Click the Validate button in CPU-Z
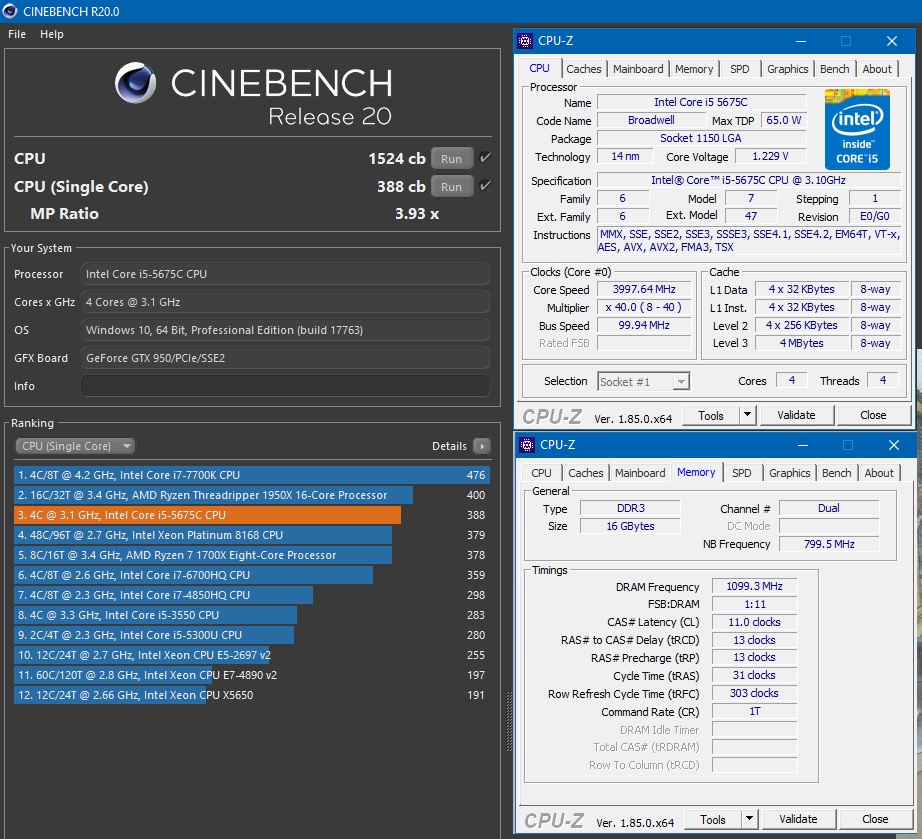This screenshot has width=922, height=839. (x=797, y=414)
